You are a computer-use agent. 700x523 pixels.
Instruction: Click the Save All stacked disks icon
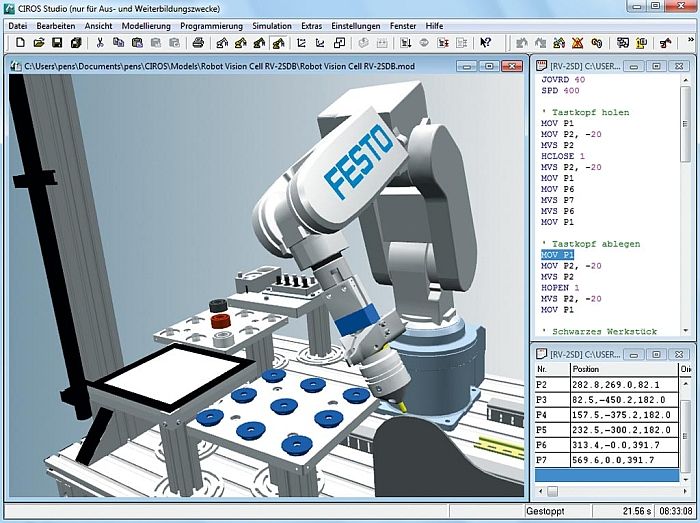point(76,43)
